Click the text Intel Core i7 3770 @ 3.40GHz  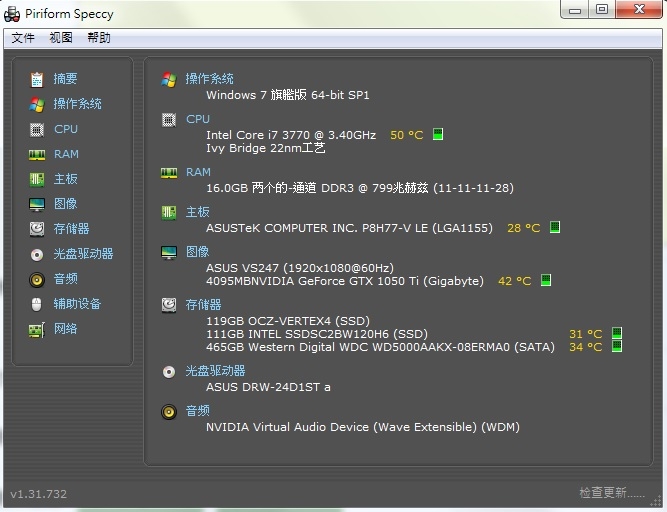(291, 135)
